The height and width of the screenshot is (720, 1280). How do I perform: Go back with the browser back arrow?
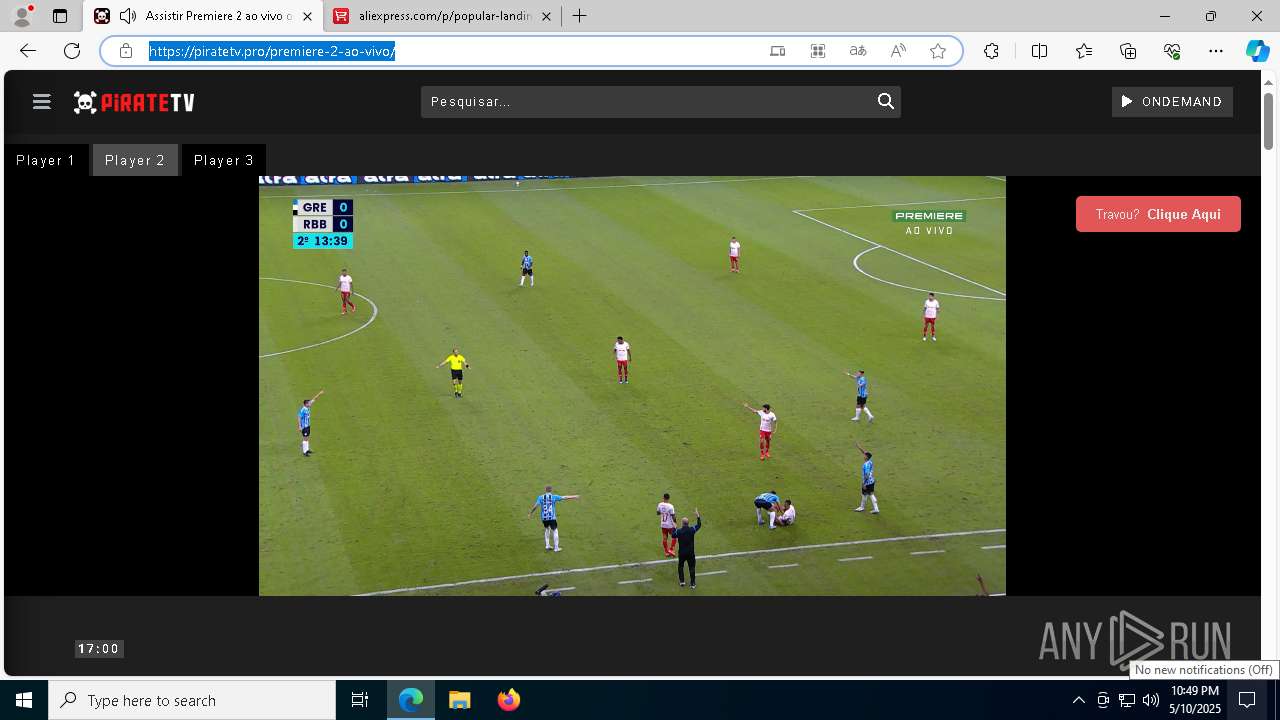pos(28,51)
